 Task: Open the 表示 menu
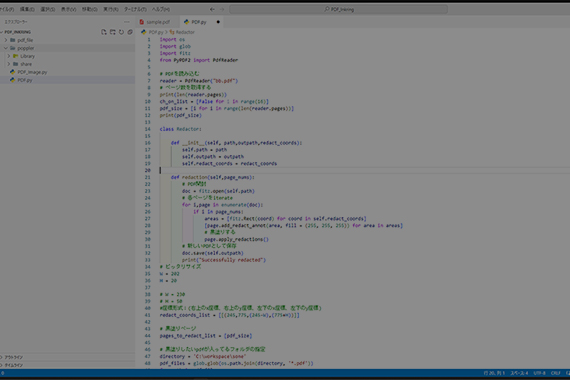pyautogui.click(x=68, y=9)
